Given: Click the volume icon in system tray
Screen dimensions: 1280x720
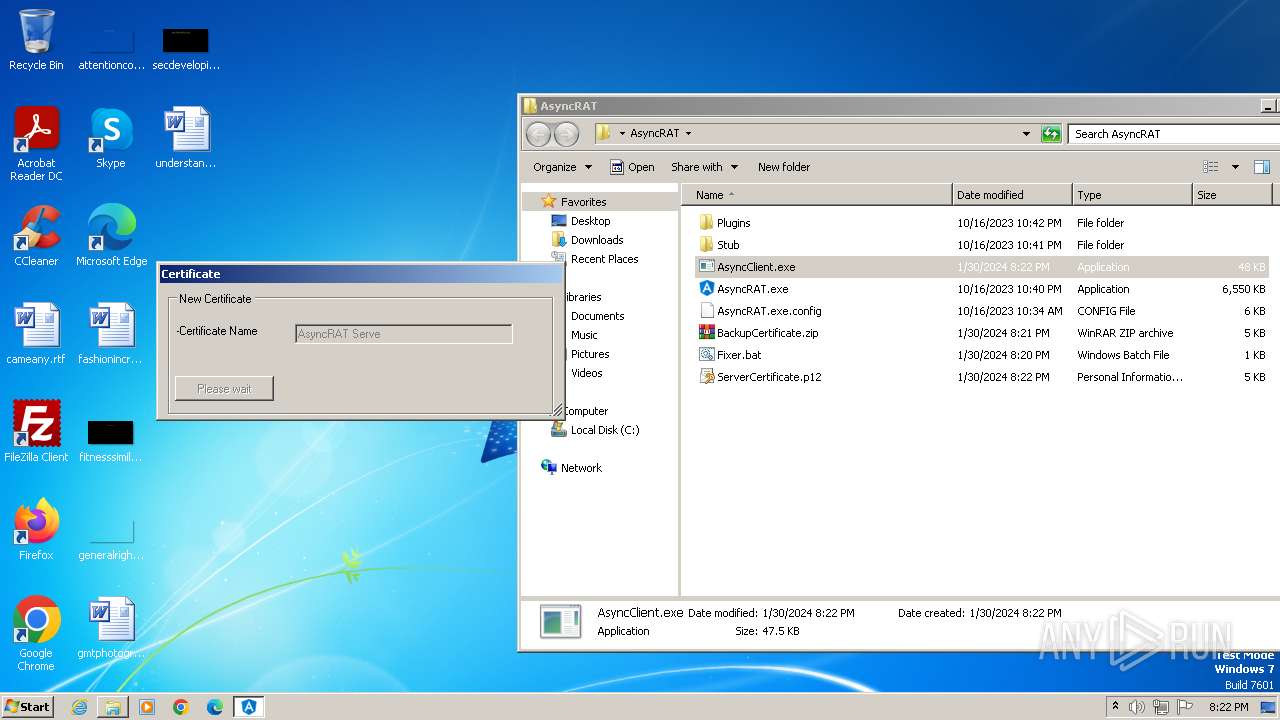Looking at the screenshot, I should point(1137,707).
